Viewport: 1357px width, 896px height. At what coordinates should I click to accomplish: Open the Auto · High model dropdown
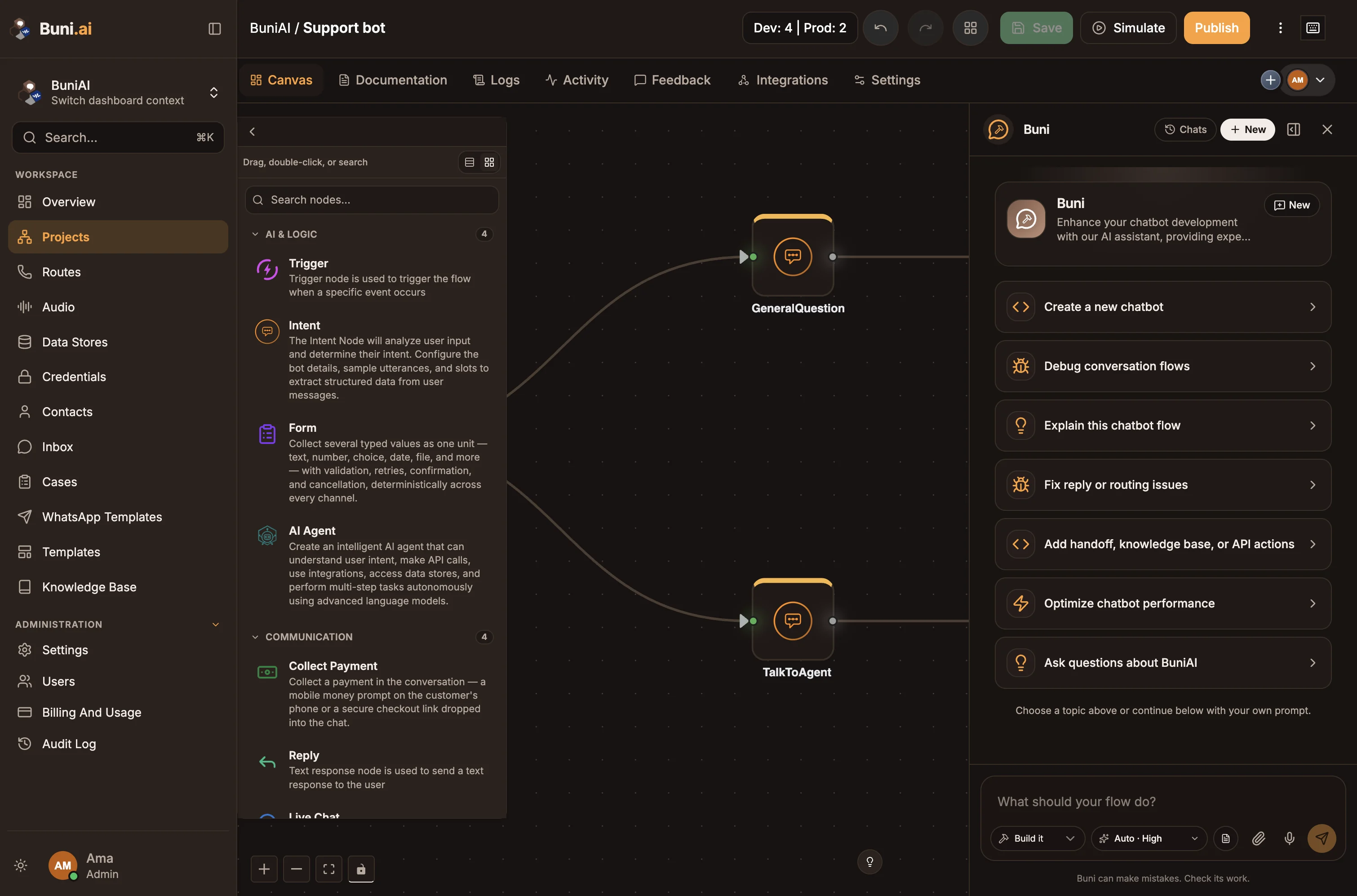point(1149,838)
